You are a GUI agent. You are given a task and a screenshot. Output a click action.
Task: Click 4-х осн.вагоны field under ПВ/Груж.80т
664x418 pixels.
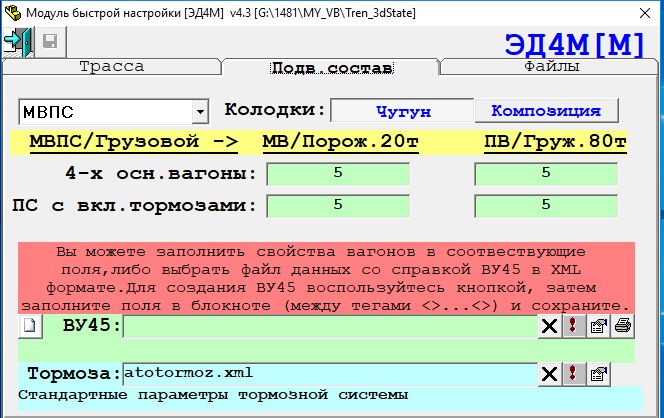[x=546, y=174]
